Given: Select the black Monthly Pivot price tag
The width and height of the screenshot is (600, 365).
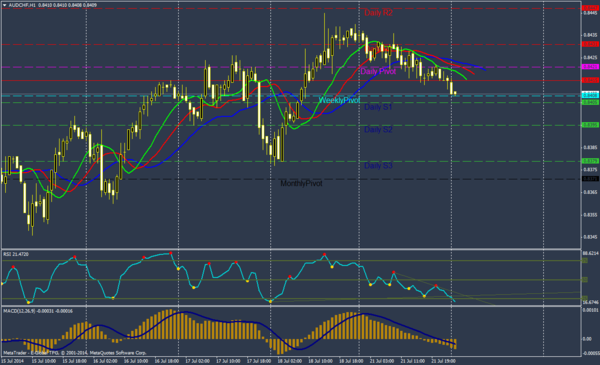Looking at the screenshot, I should tap(590, 179).
